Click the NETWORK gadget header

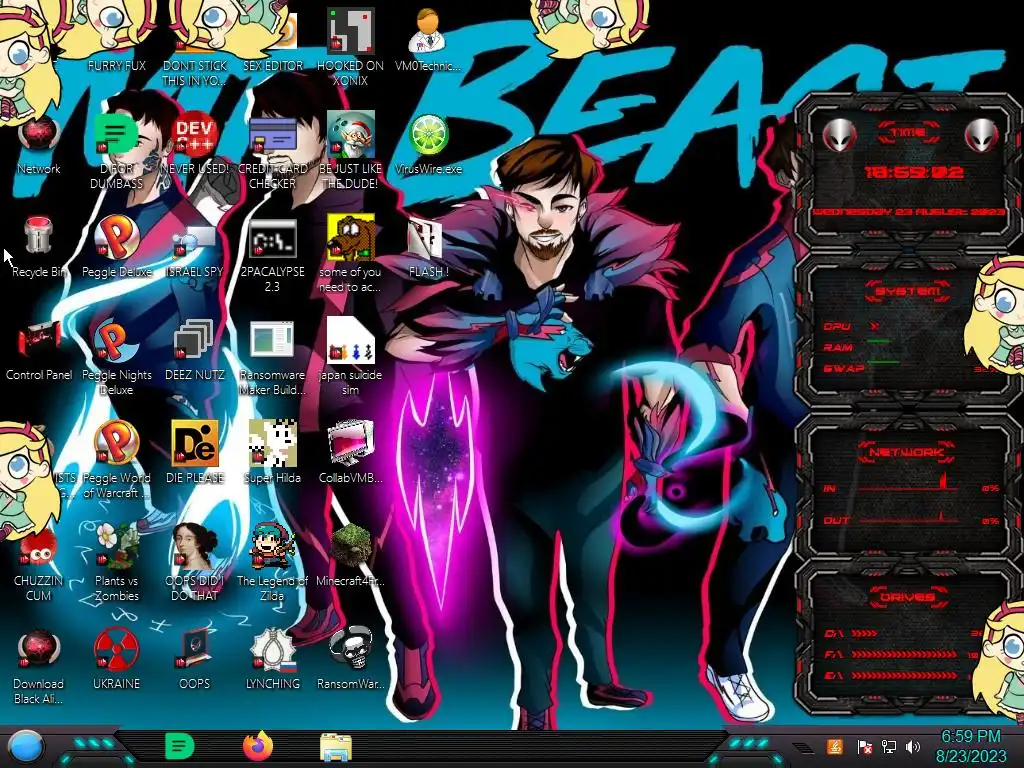(906, 452)
